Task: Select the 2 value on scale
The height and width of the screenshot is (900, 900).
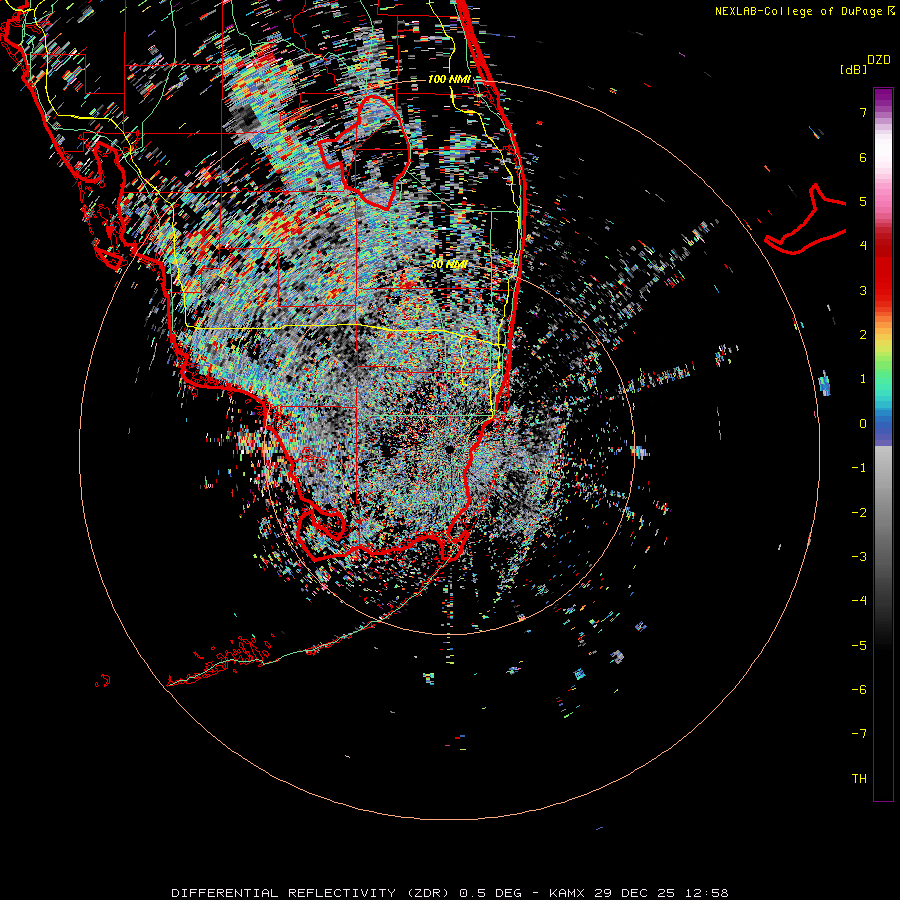Action: click(x=863, y=335)
